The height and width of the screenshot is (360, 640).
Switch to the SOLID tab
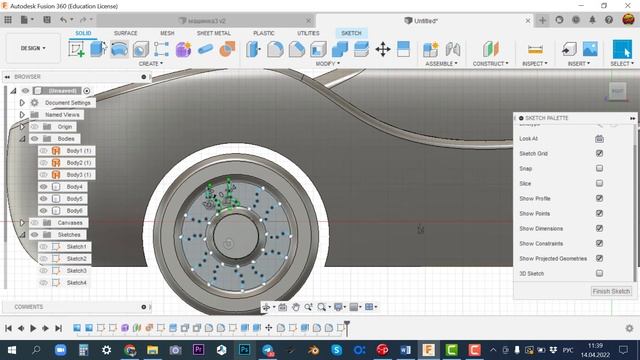point(83,33)
